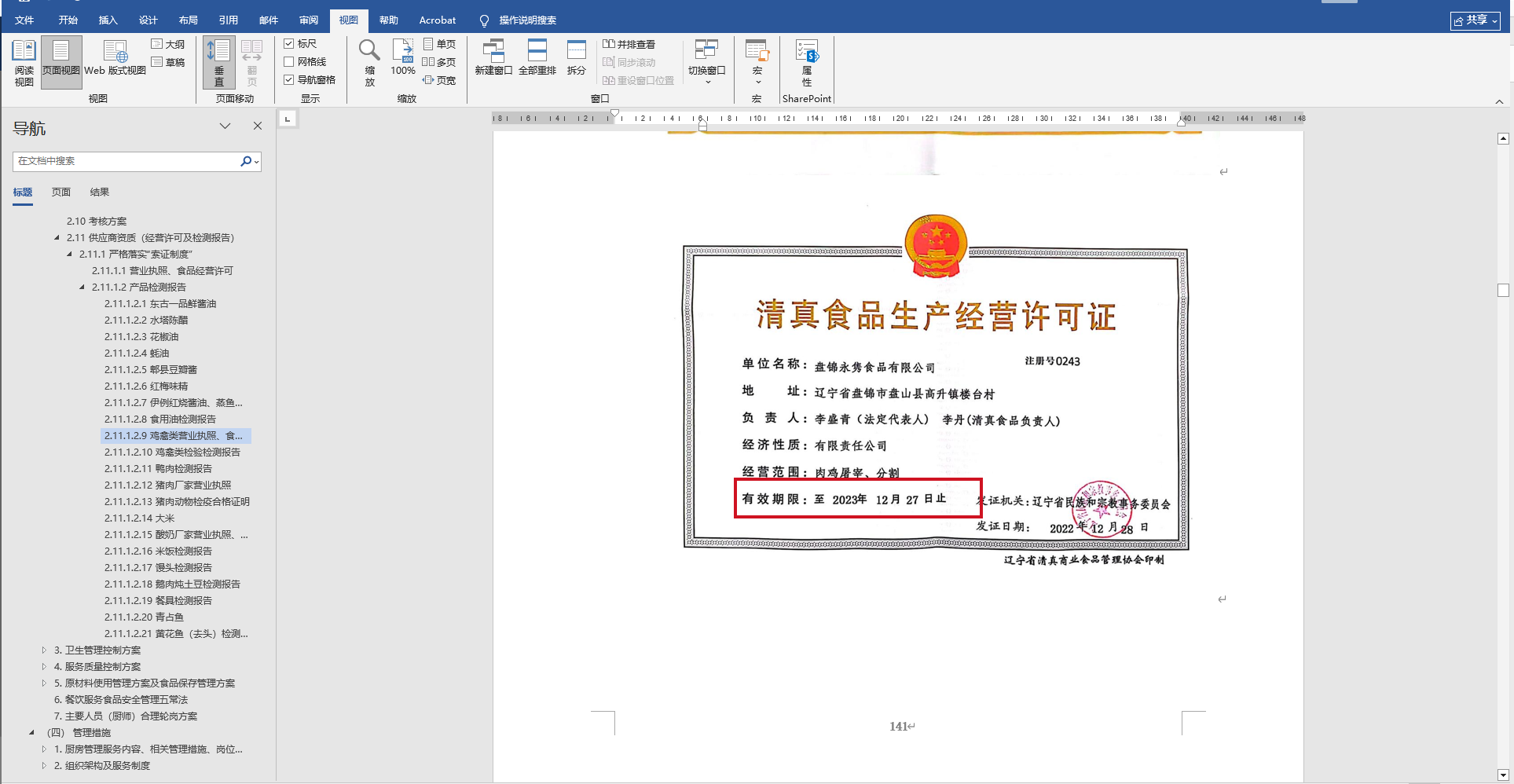Open Draft view (草稿)
The height and width of the screenshot is (784, 1514).
[x=168, y=62]
